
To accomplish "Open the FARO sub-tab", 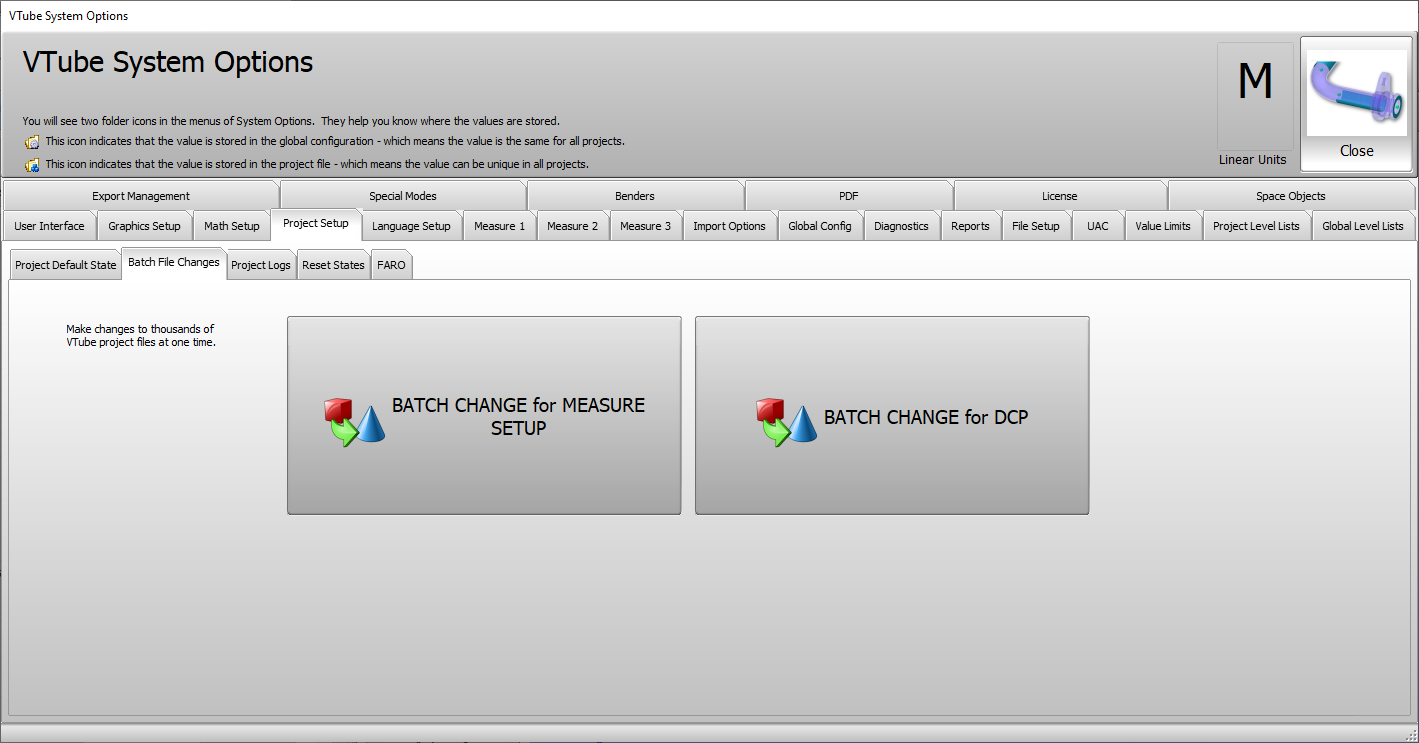I will tap(391, 266).
